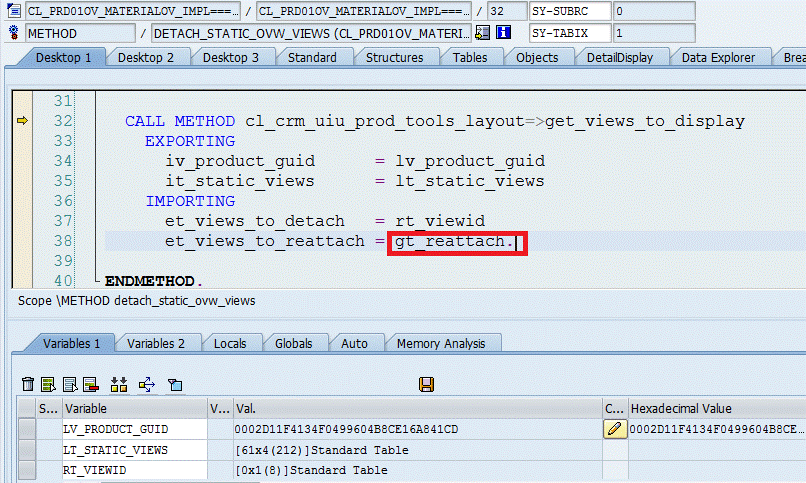Screen dimensions: 806x483
Task: Click the LT_STATIC_VIEWS variable name cell
Action: [135, 450]
